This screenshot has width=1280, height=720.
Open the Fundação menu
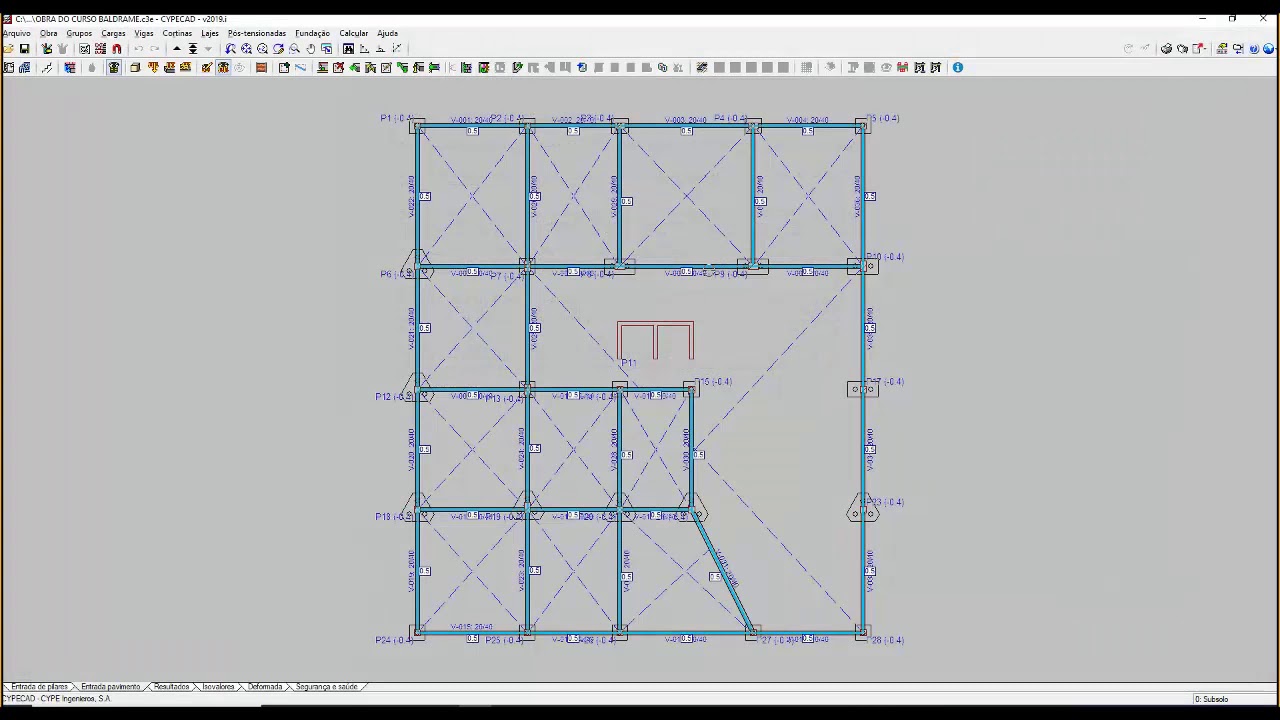[312, 33]
